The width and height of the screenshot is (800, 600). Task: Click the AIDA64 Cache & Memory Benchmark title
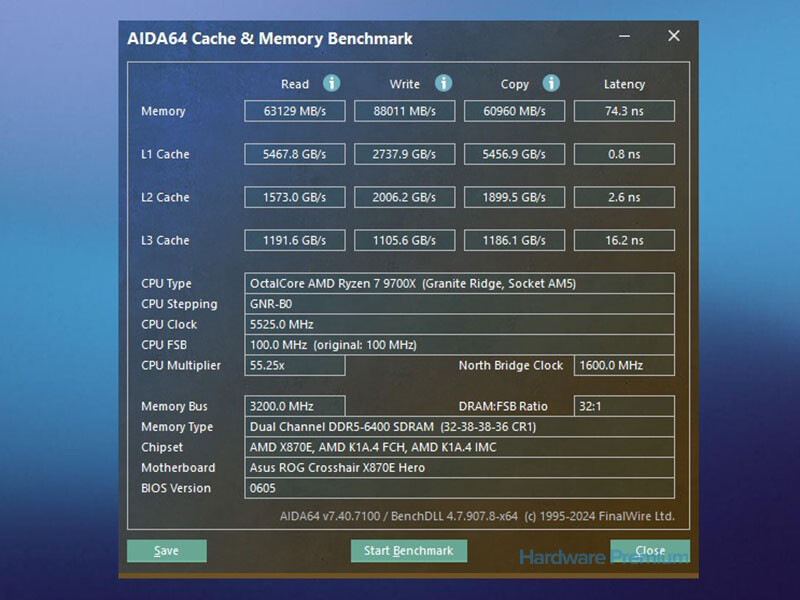(270, 39)
